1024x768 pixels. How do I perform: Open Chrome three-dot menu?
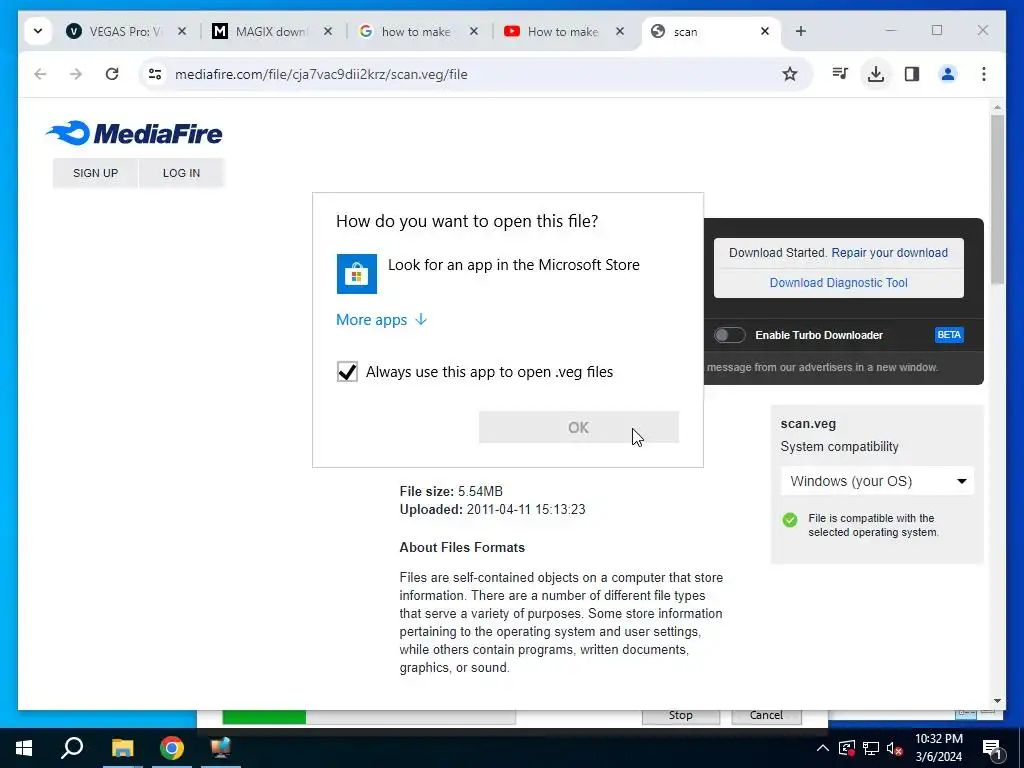point(984,74)
